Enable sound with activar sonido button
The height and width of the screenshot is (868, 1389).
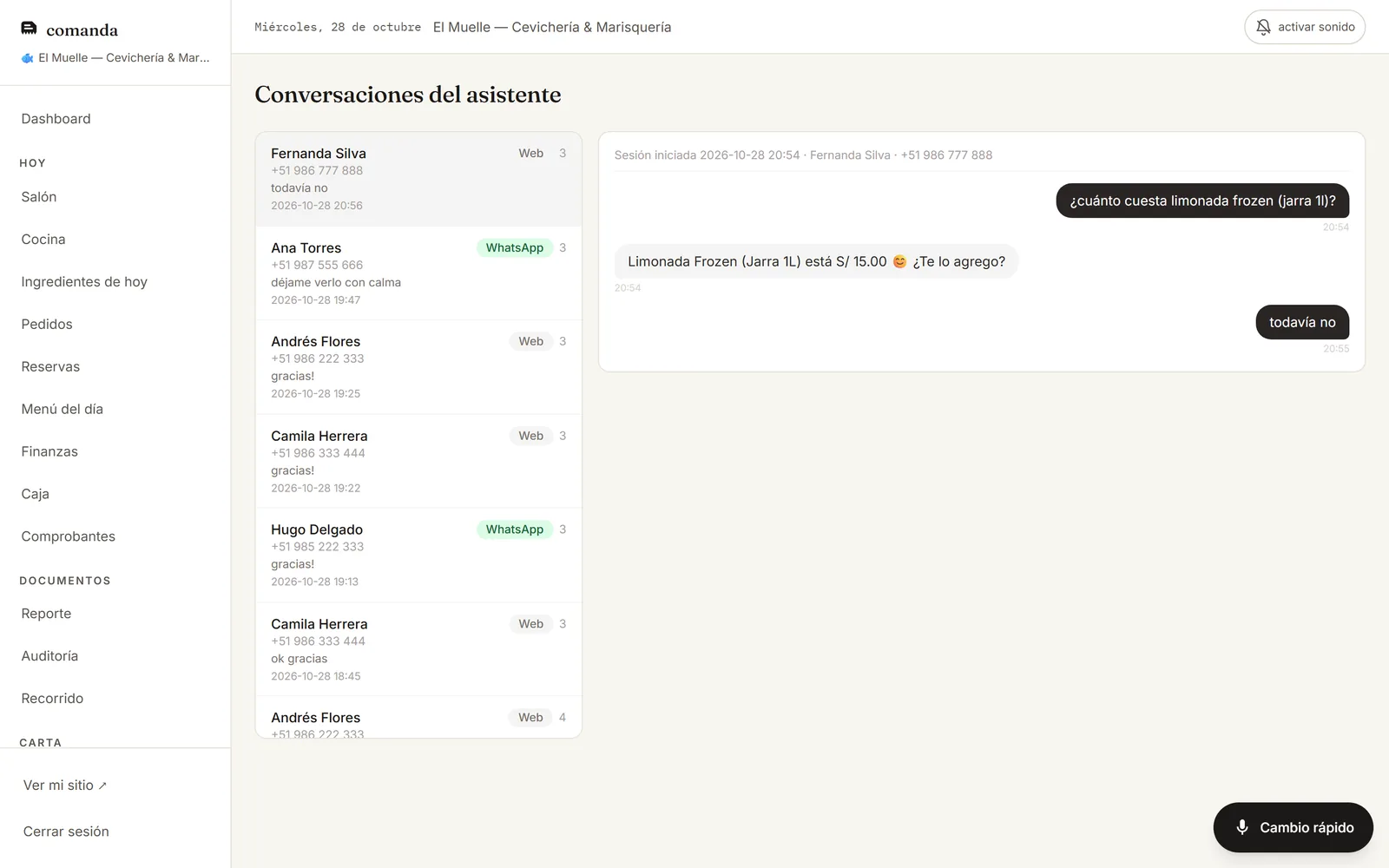pos(1305,27)
